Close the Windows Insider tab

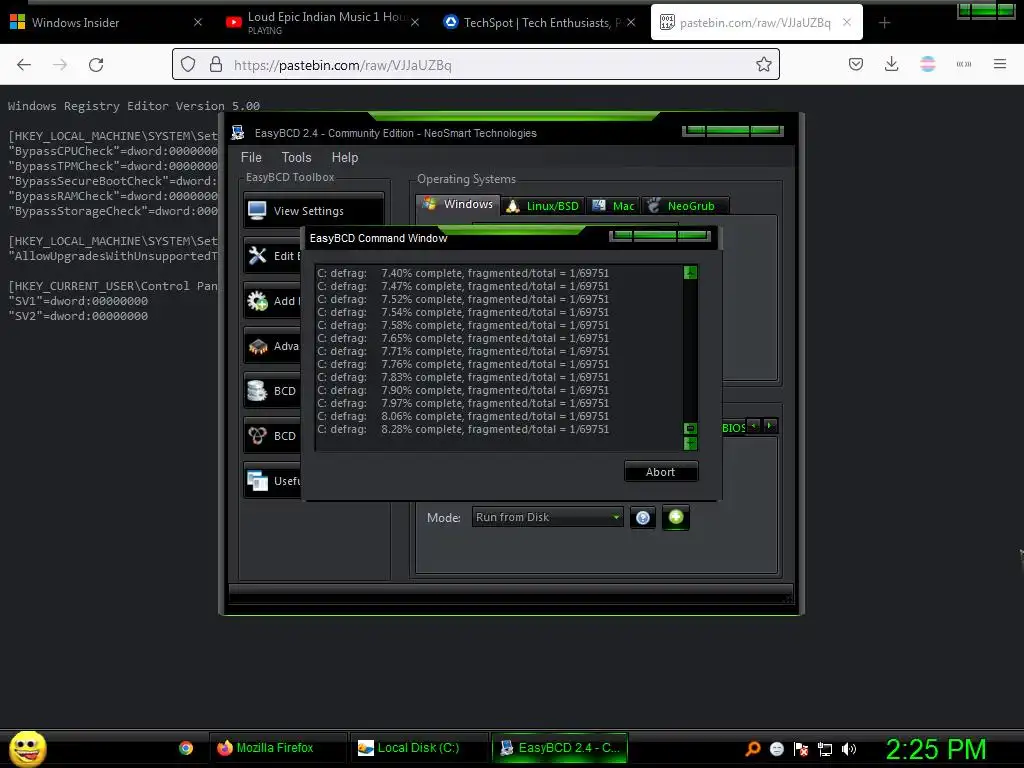[x=198, y=22]
